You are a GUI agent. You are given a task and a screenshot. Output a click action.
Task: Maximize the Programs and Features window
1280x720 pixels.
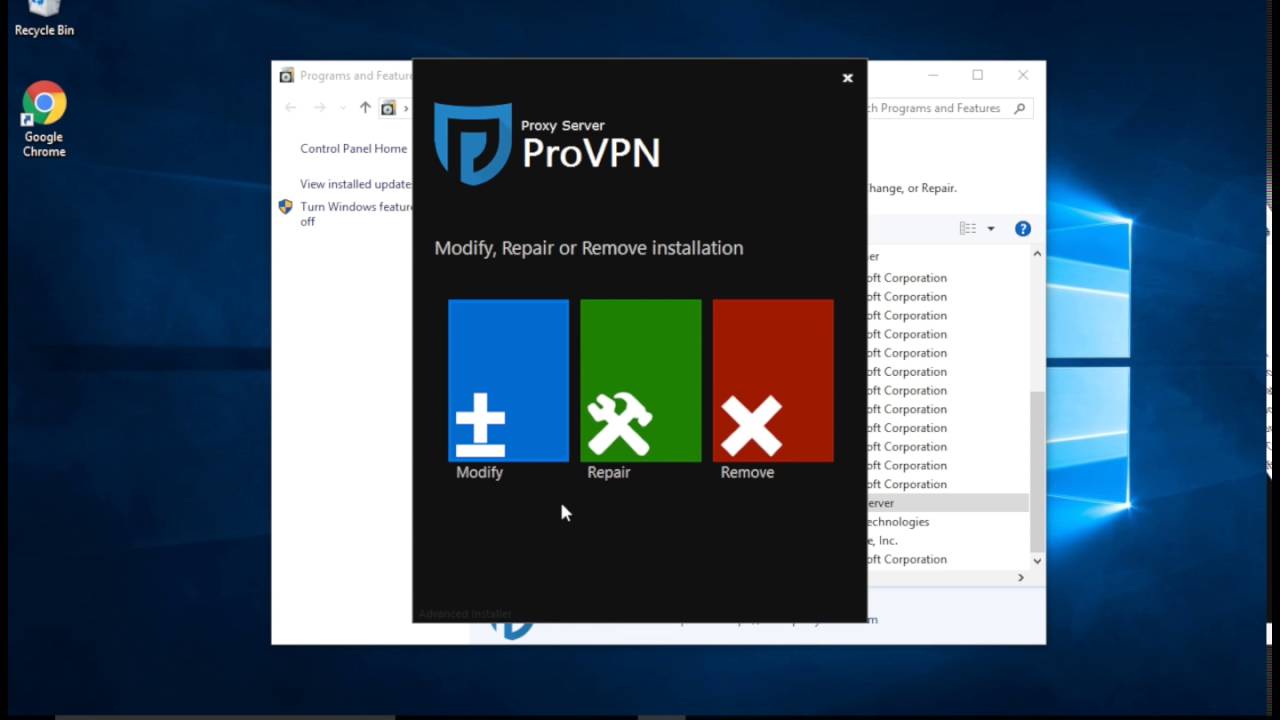coord(977,75)
